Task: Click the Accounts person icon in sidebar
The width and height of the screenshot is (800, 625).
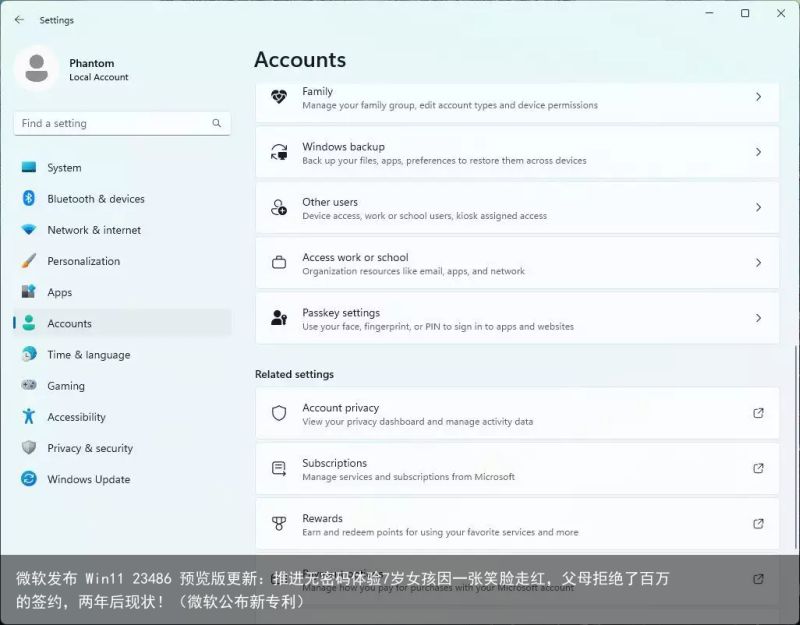Action: click(x=29, y=323)
